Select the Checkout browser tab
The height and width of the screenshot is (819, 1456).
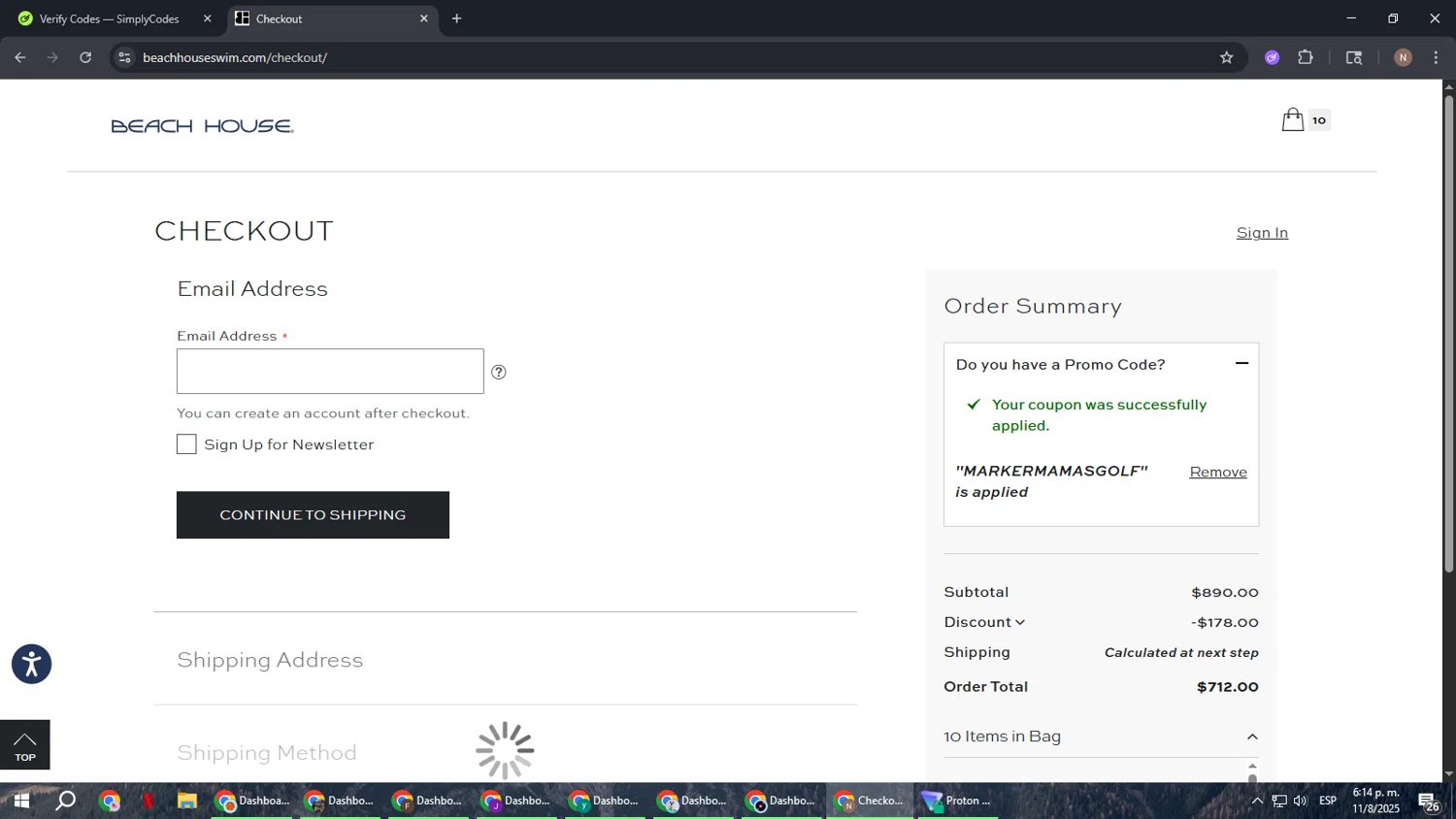(330, 18)
